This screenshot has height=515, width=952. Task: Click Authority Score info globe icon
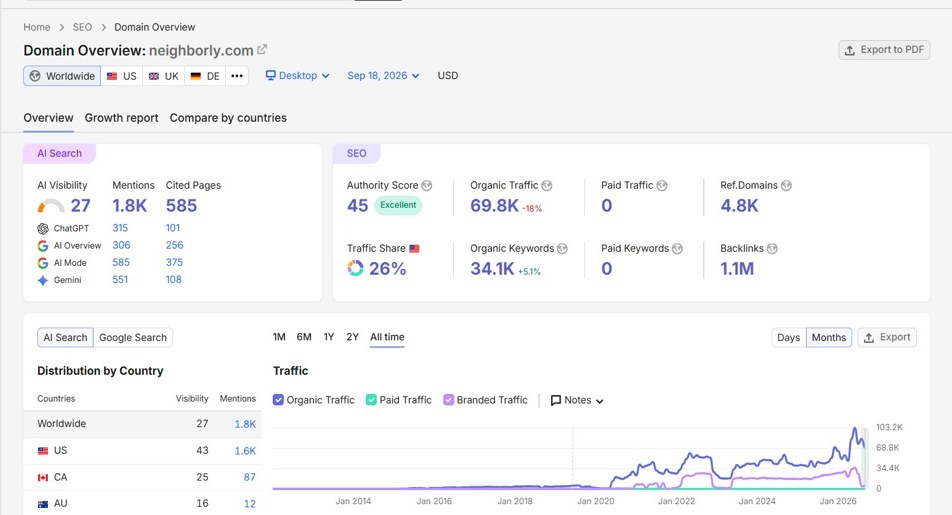pyautogui.click(x=427, y=186)
